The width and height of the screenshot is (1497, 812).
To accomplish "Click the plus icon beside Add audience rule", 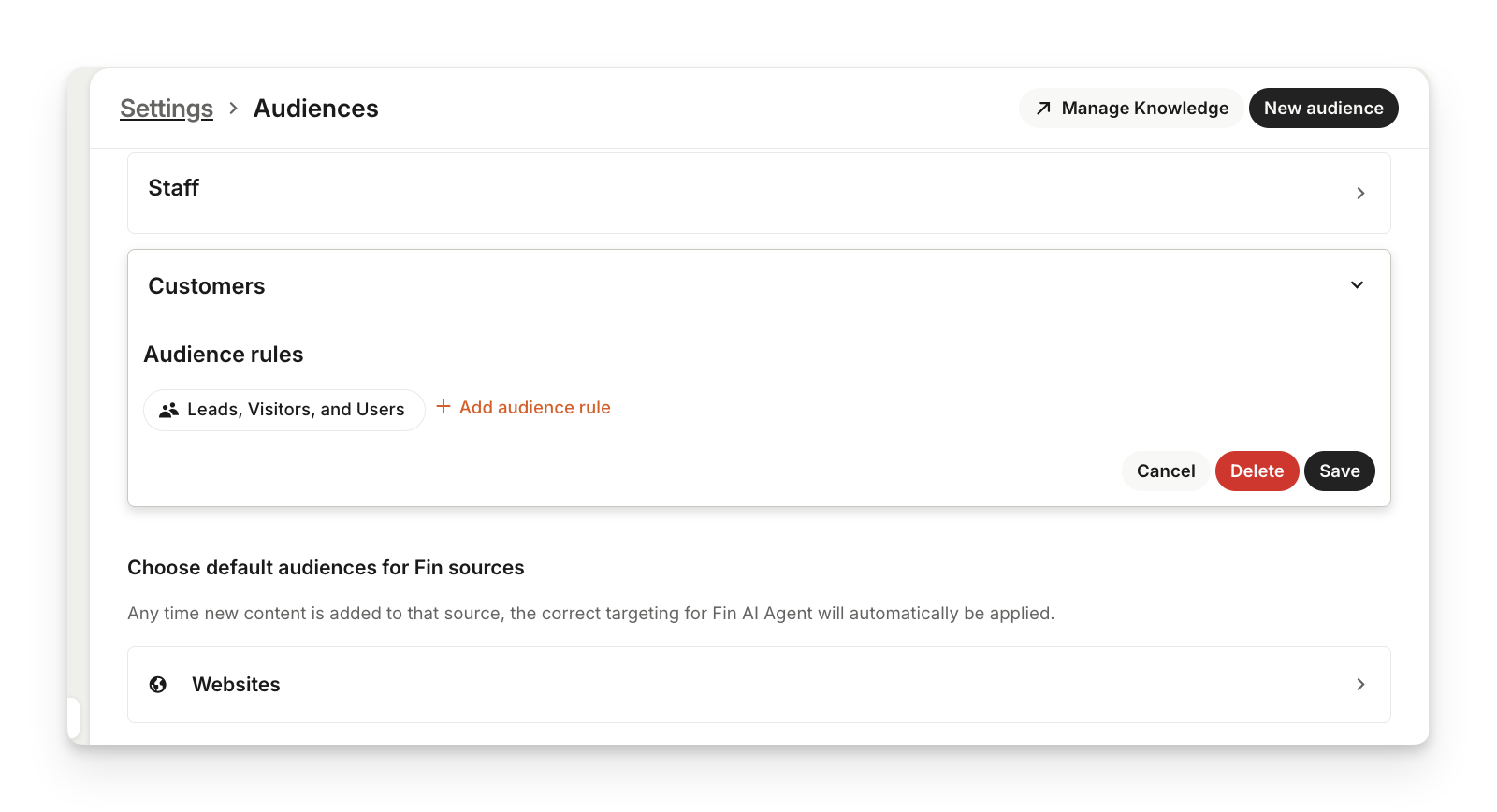I will [x=443, y=407].
